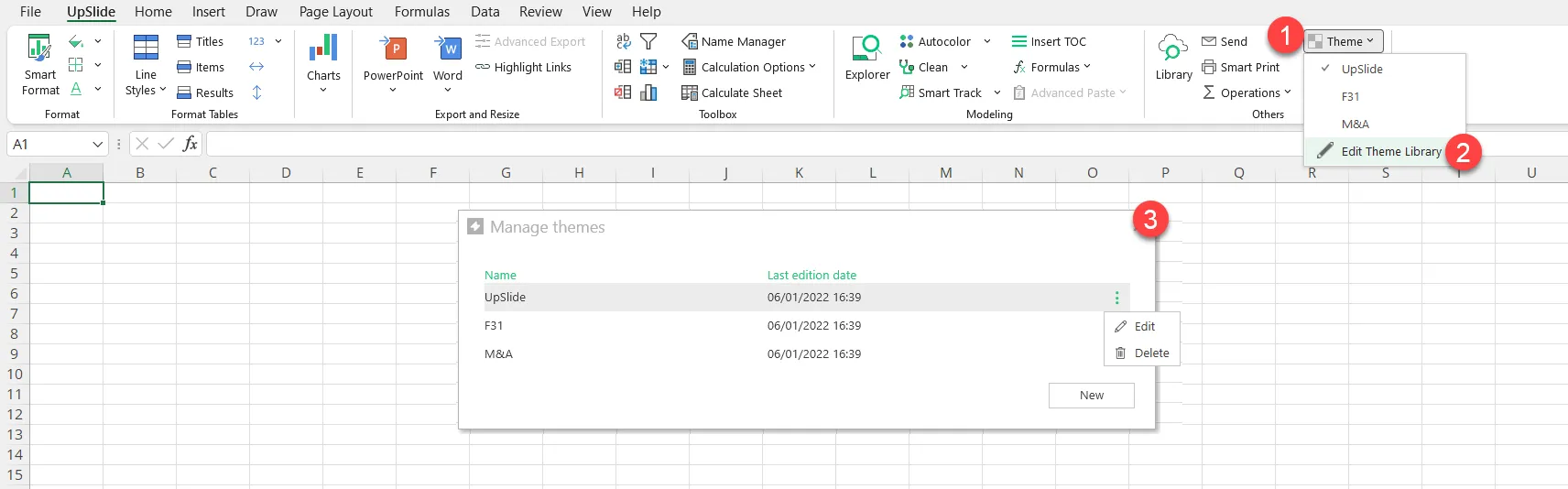Click Delete in the theme context menu
The image size is (1568, 489).
(x=1142, y=353)
